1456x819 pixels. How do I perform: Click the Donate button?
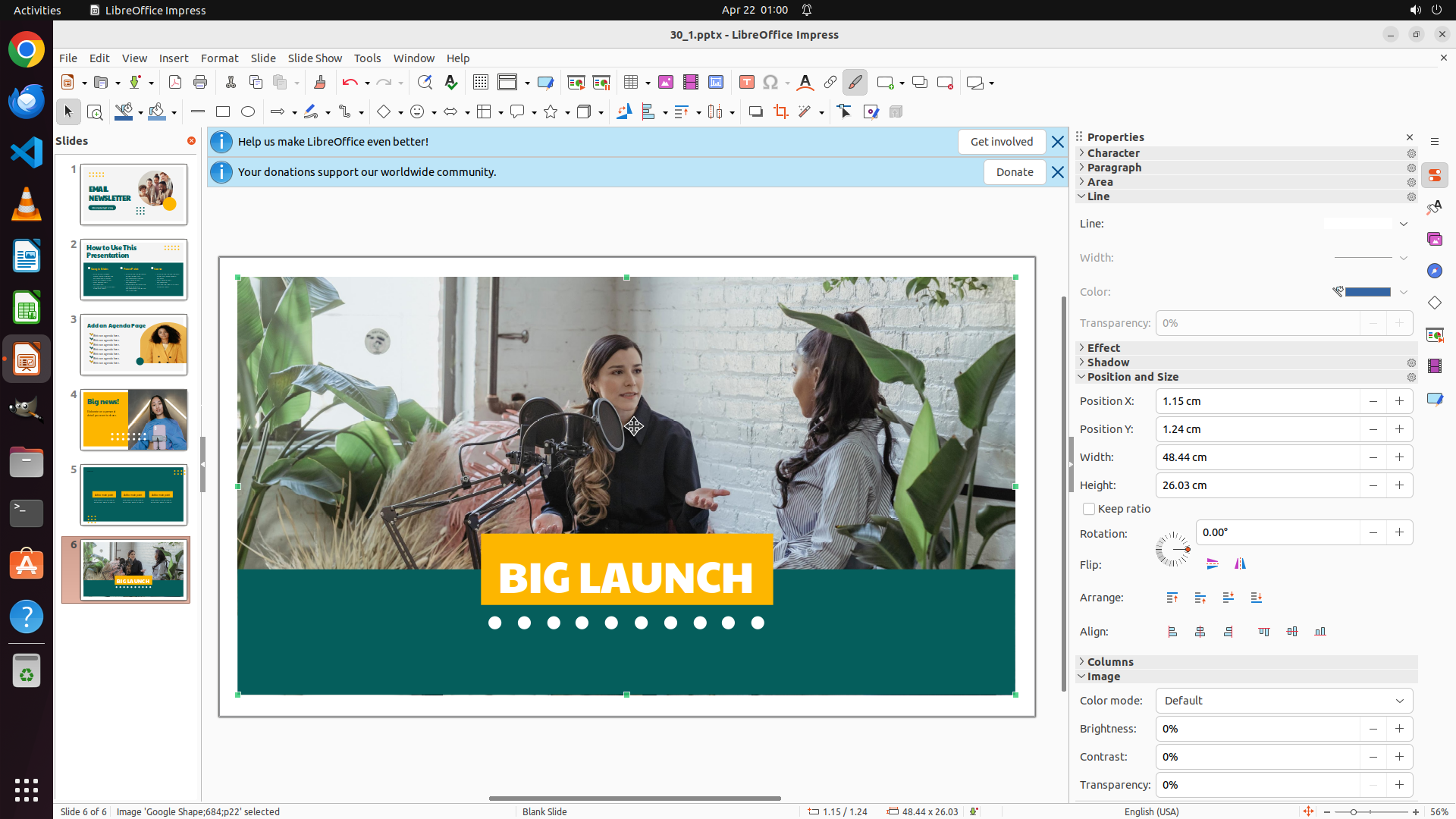(1014, 172)
